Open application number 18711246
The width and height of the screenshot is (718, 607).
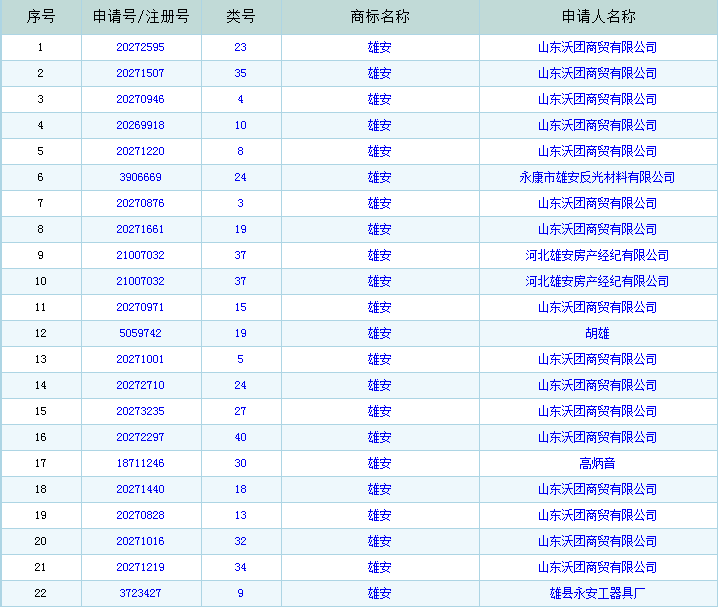click(140, 463)
